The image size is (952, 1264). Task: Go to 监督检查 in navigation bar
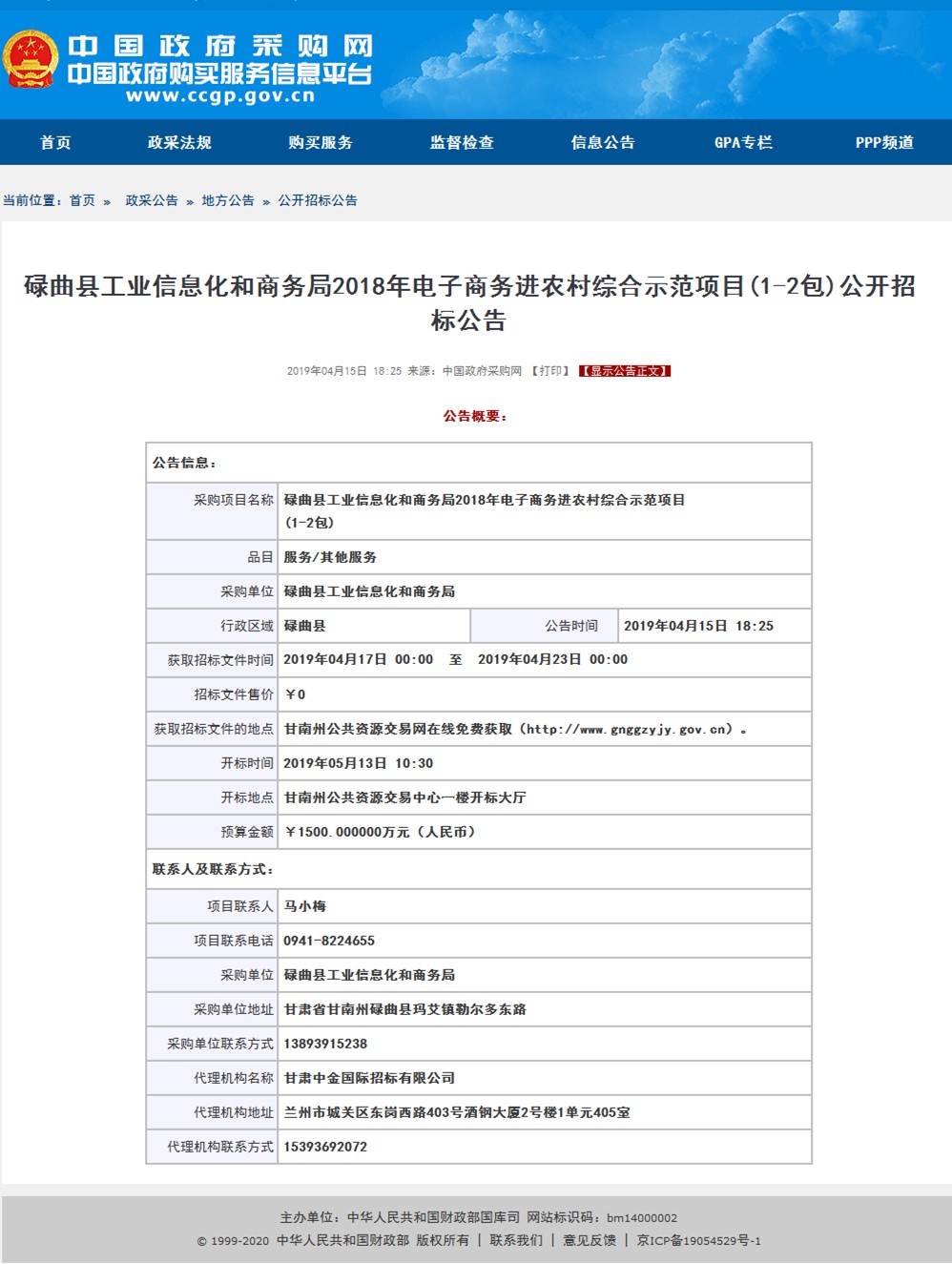(x=462, y=142)
